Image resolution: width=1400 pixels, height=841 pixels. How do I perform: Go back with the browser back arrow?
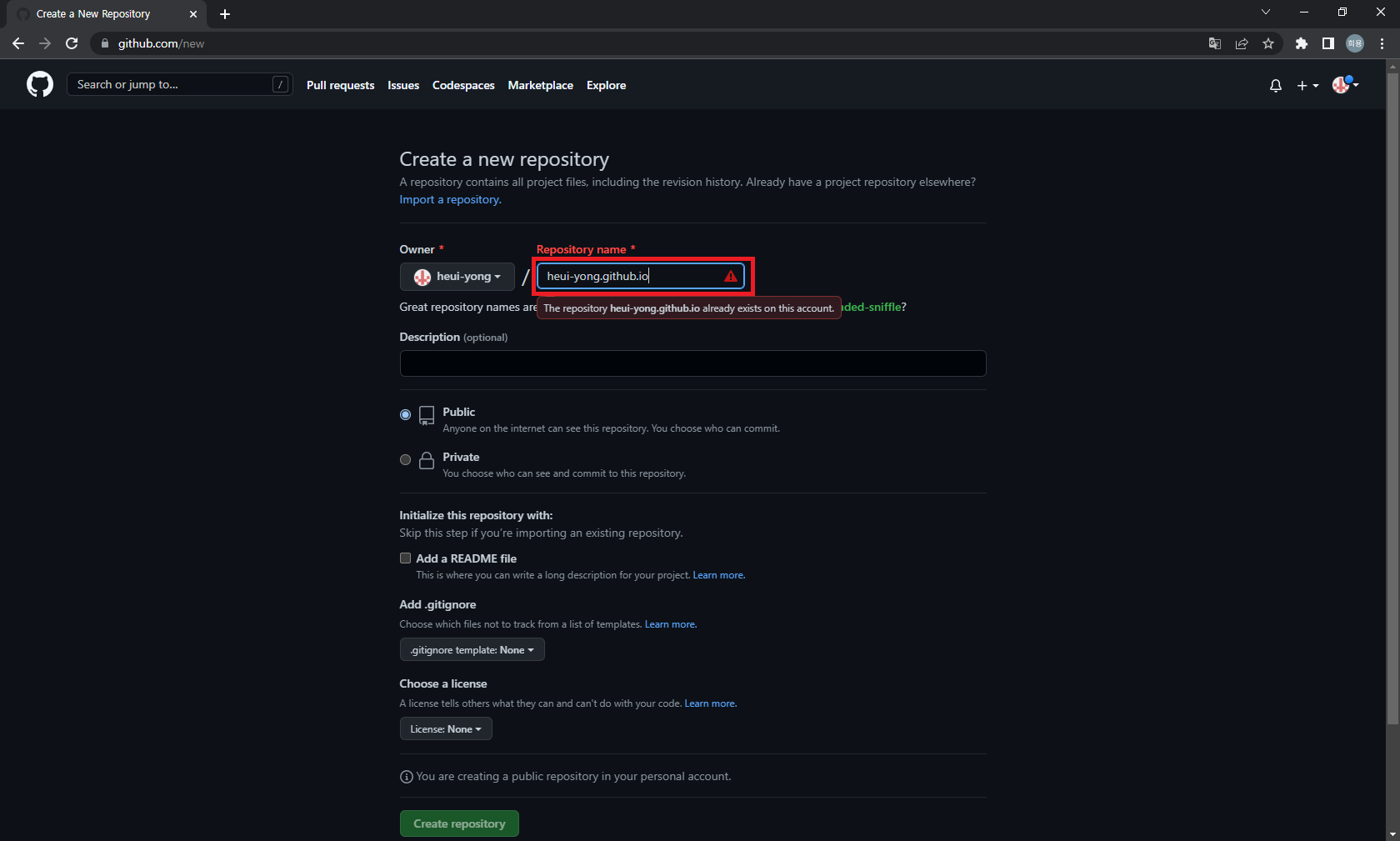(18, 43)
